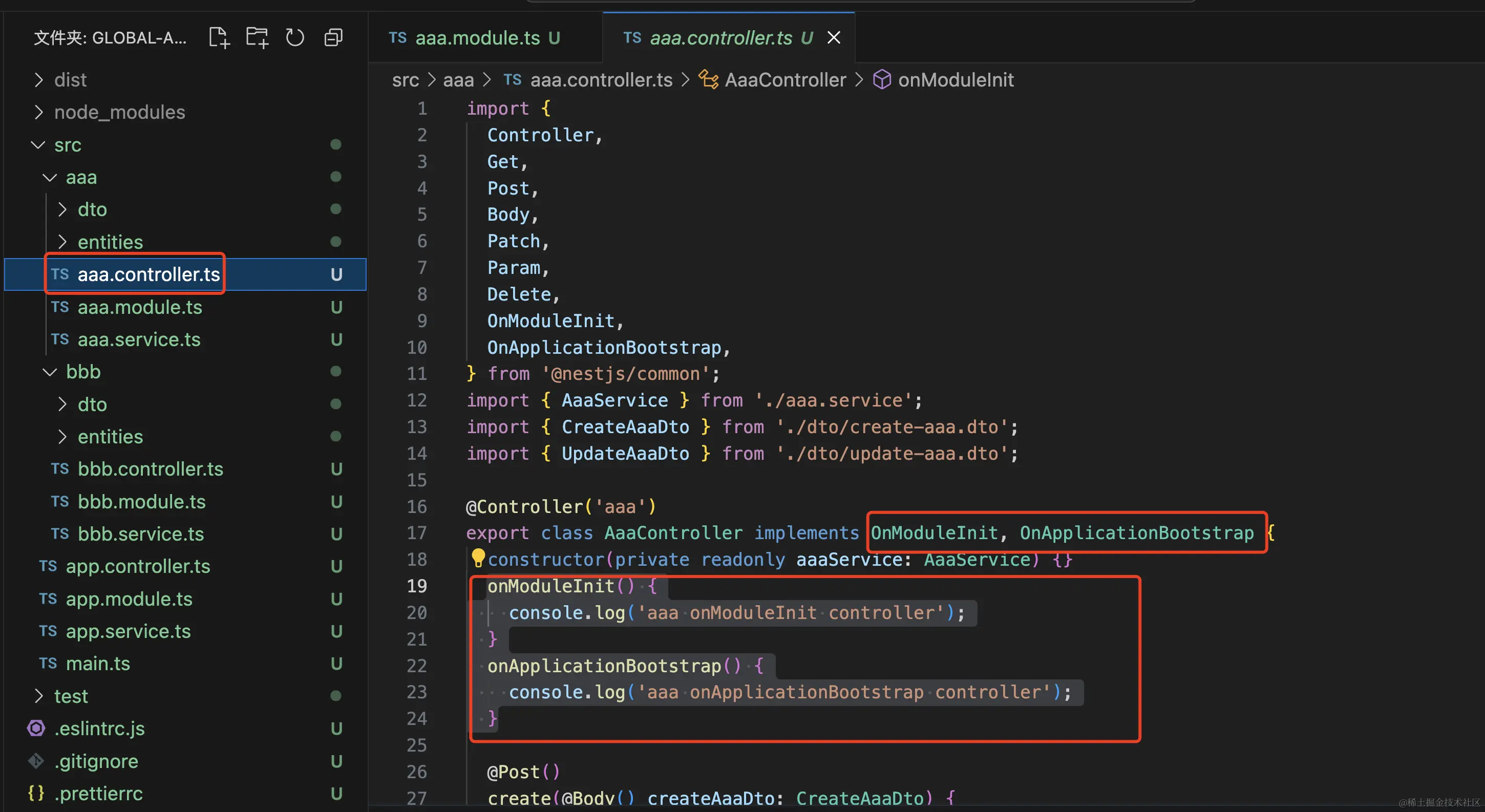
Task: Open app.module.ts in the explorer
Action: (129, 599)
